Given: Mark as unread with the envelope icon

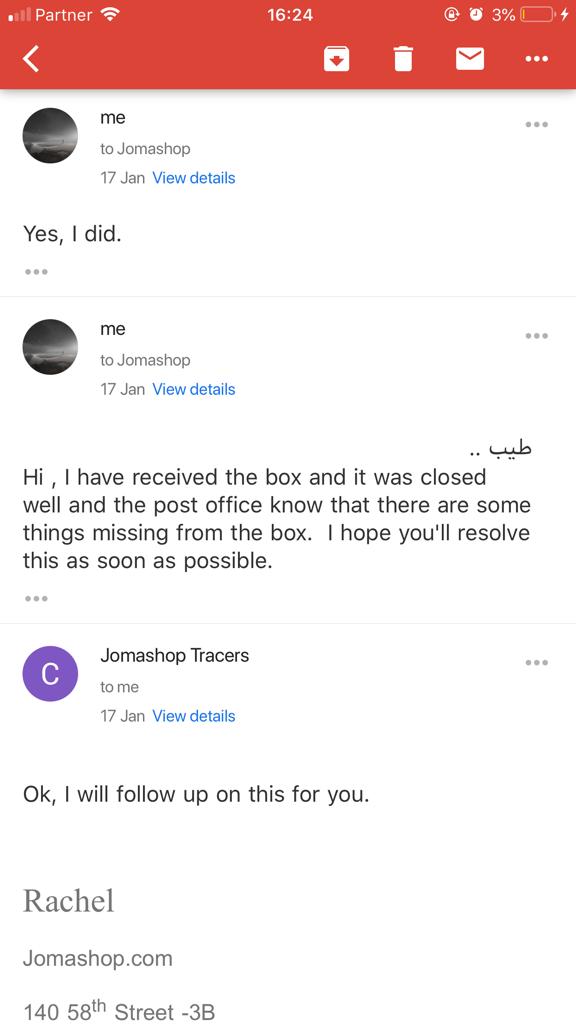Looking at the screenshot, I should 470,59.
